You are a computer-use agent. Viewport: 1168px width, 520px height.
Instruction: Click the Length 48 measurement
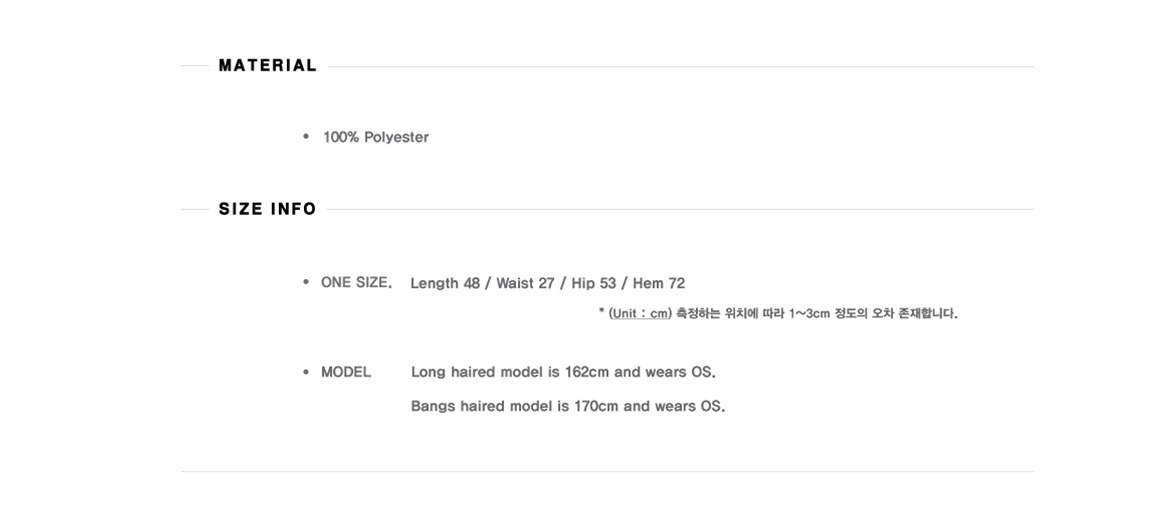click(445, 283)
